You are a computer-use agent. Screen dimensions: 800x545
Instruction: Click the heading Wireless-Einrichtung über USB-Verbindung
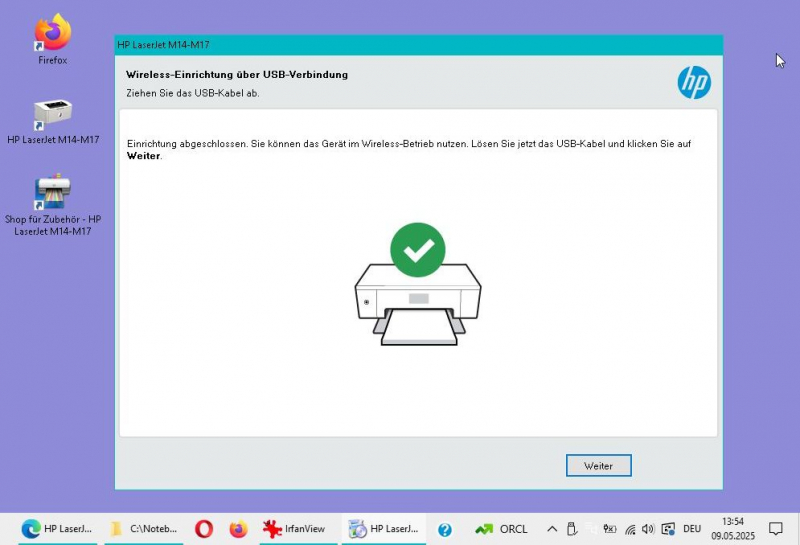click(x=237, y=75)
